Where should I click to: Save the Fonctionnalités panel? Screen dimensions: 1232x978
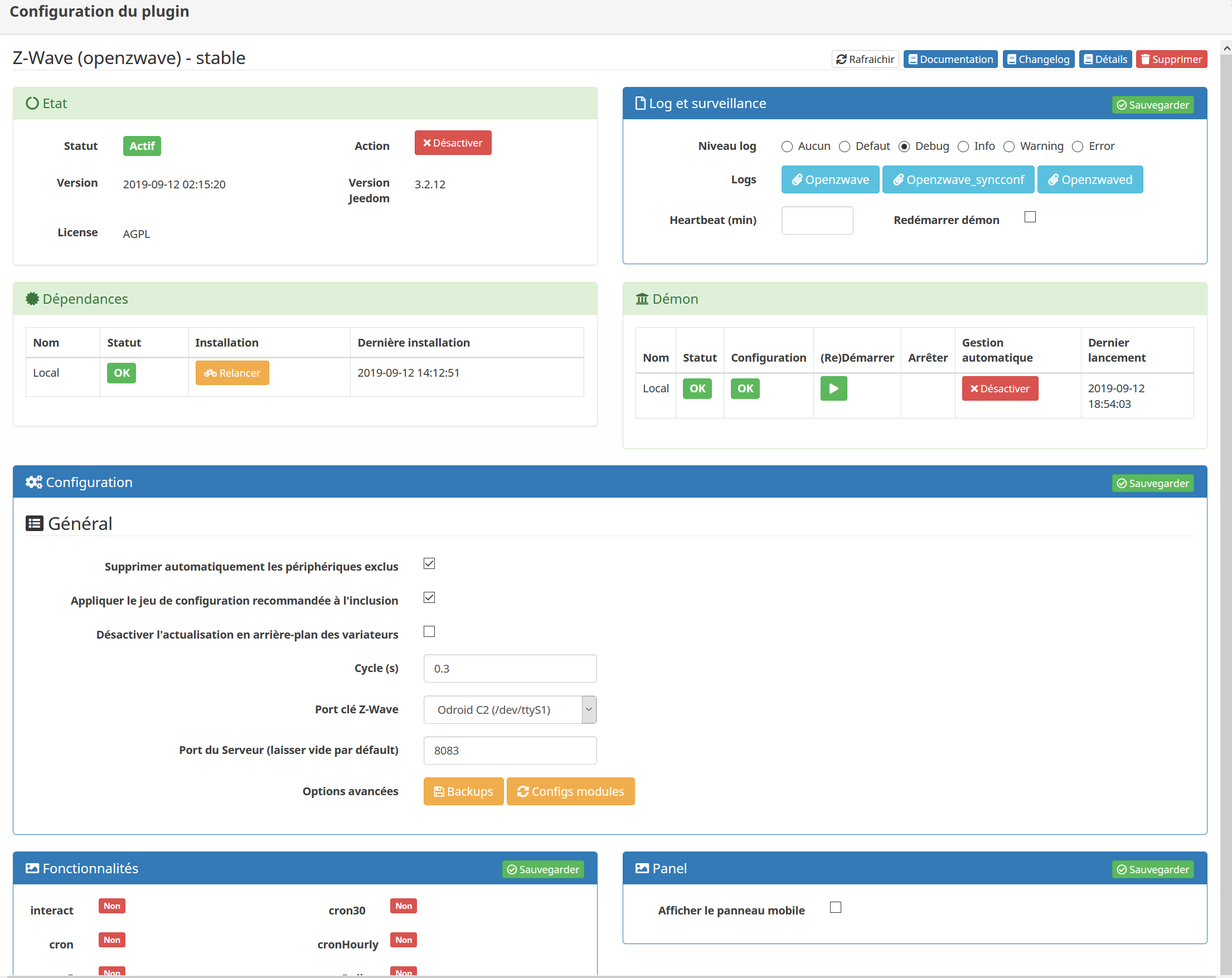[x=543, y=869]
